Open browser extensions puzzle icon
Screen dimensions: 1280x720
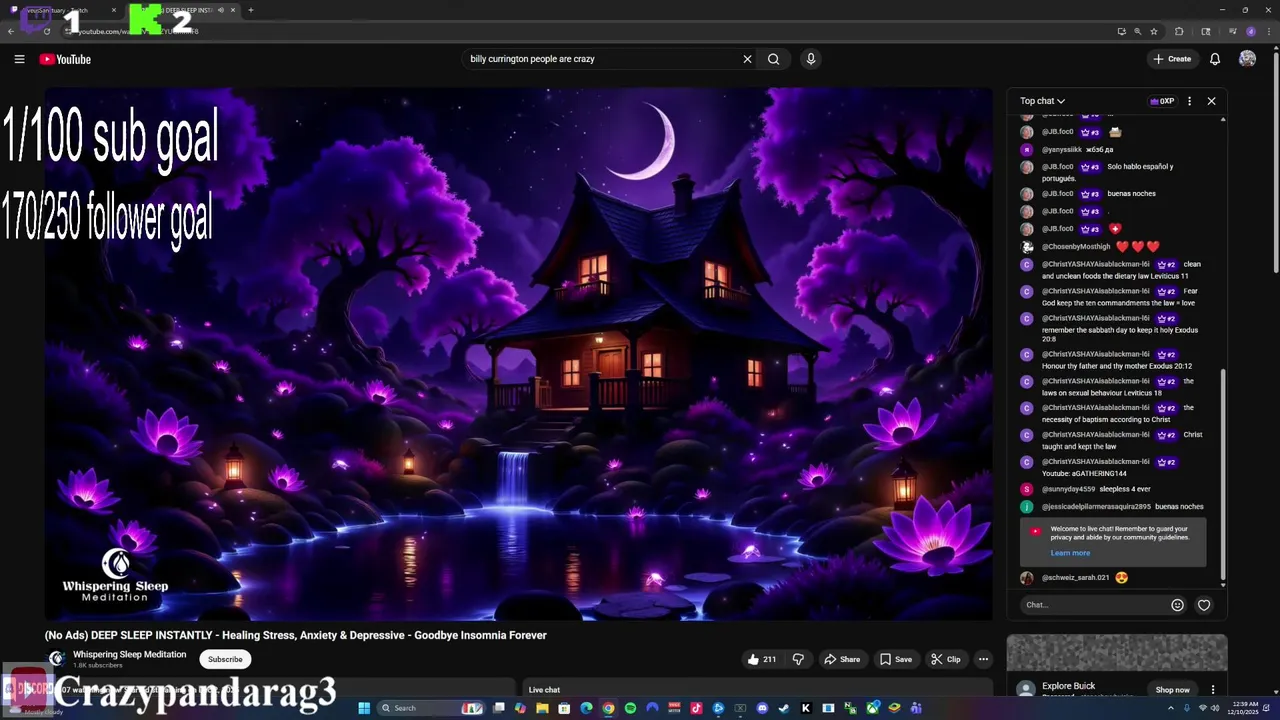(x=1179, y=31)
